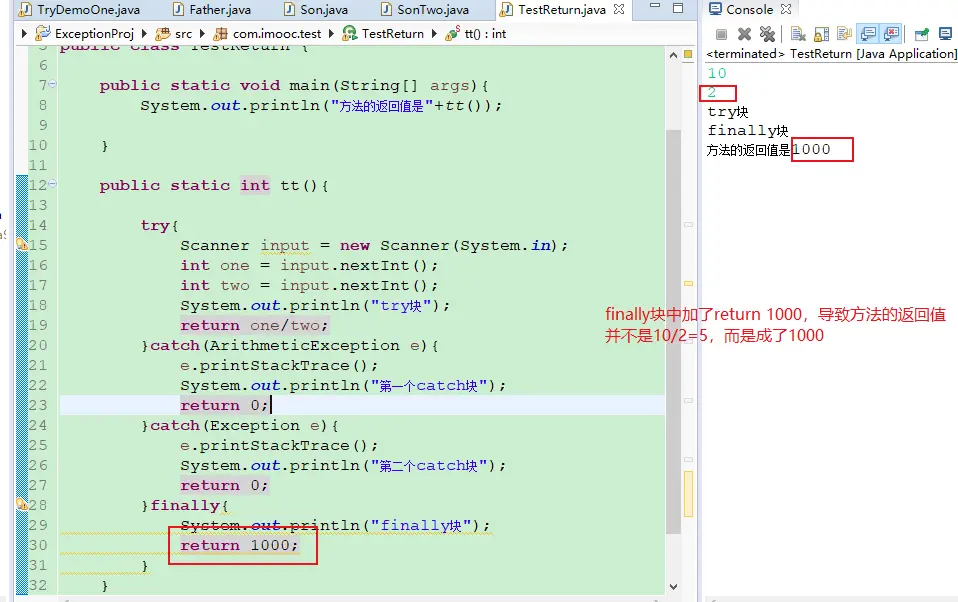Close the Console view tab
Image resolution: width=958 pixels, height=602 pixels.
(786, 9)
